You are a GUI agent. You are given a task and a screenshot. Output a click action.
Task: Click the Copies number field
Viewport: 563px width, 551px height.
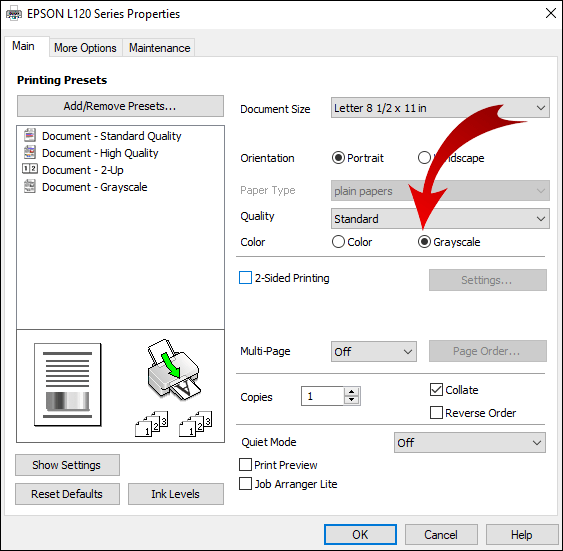[x=322, y=396]
